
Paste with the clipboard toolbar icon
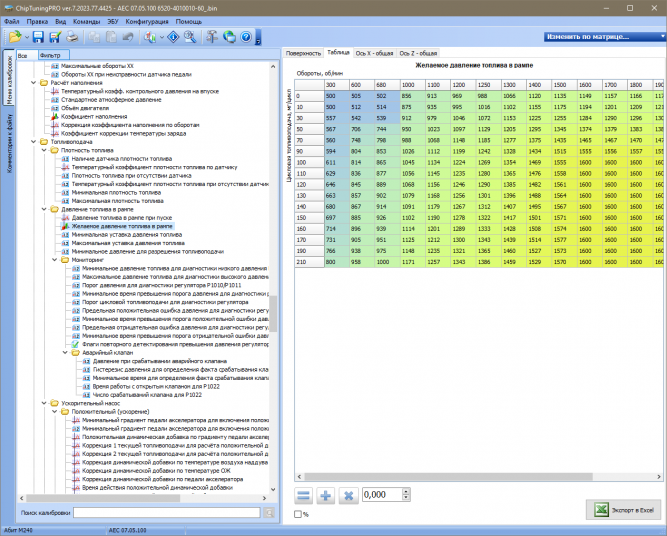(x=111, y=37)
